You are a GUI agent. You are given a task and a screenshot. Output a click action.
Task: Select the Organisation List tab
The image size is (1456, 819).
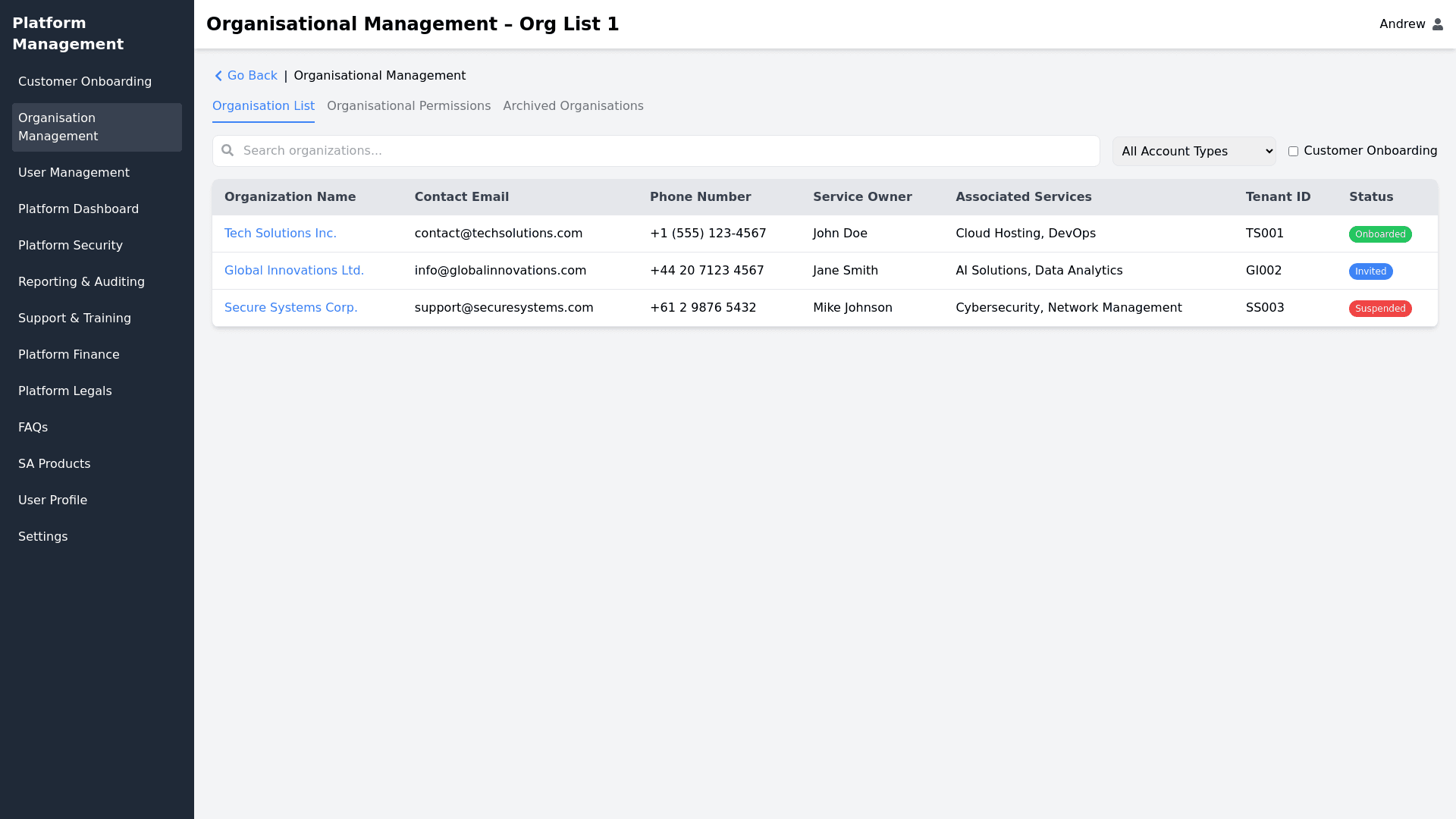(263, 106)
